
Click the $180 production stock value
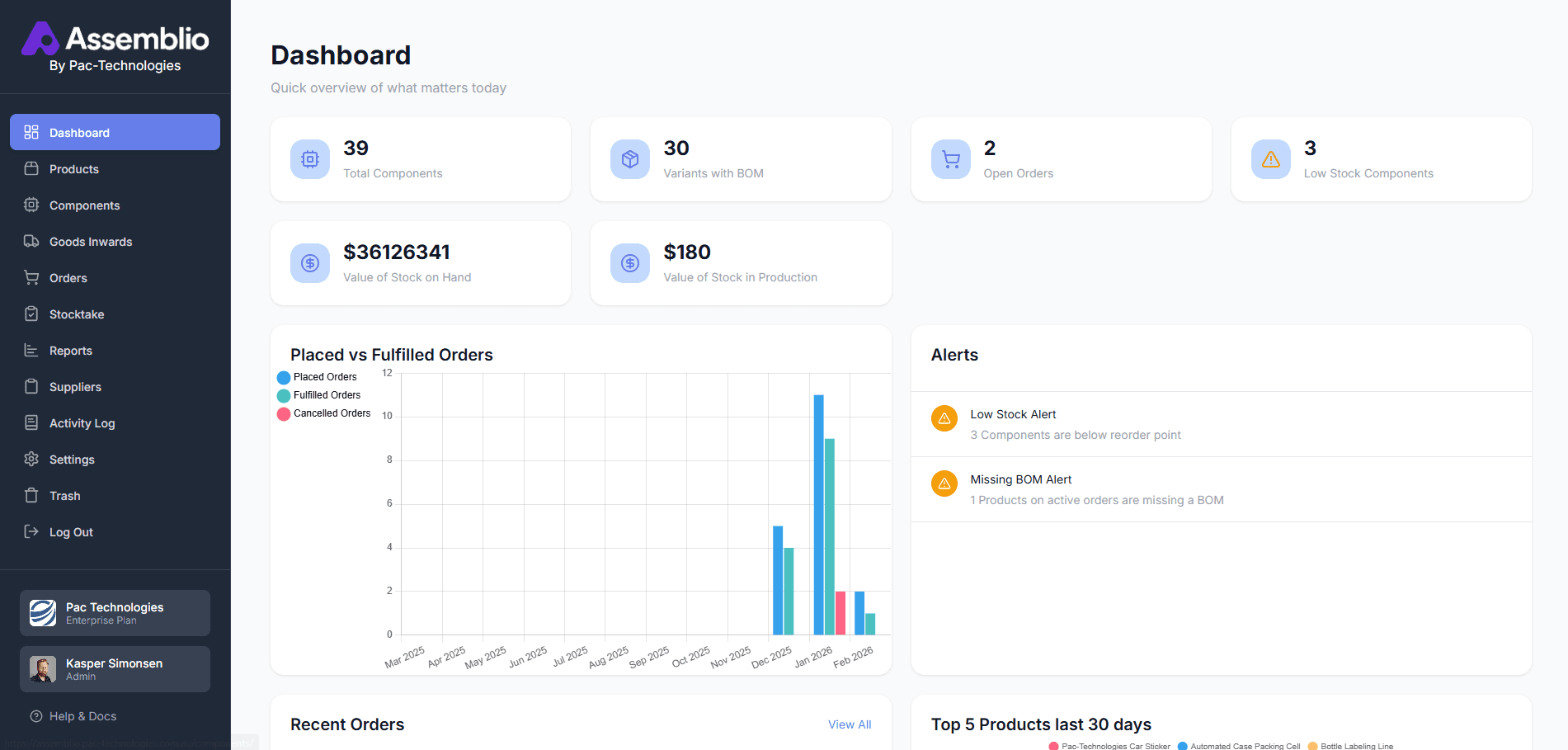point(687,252)
